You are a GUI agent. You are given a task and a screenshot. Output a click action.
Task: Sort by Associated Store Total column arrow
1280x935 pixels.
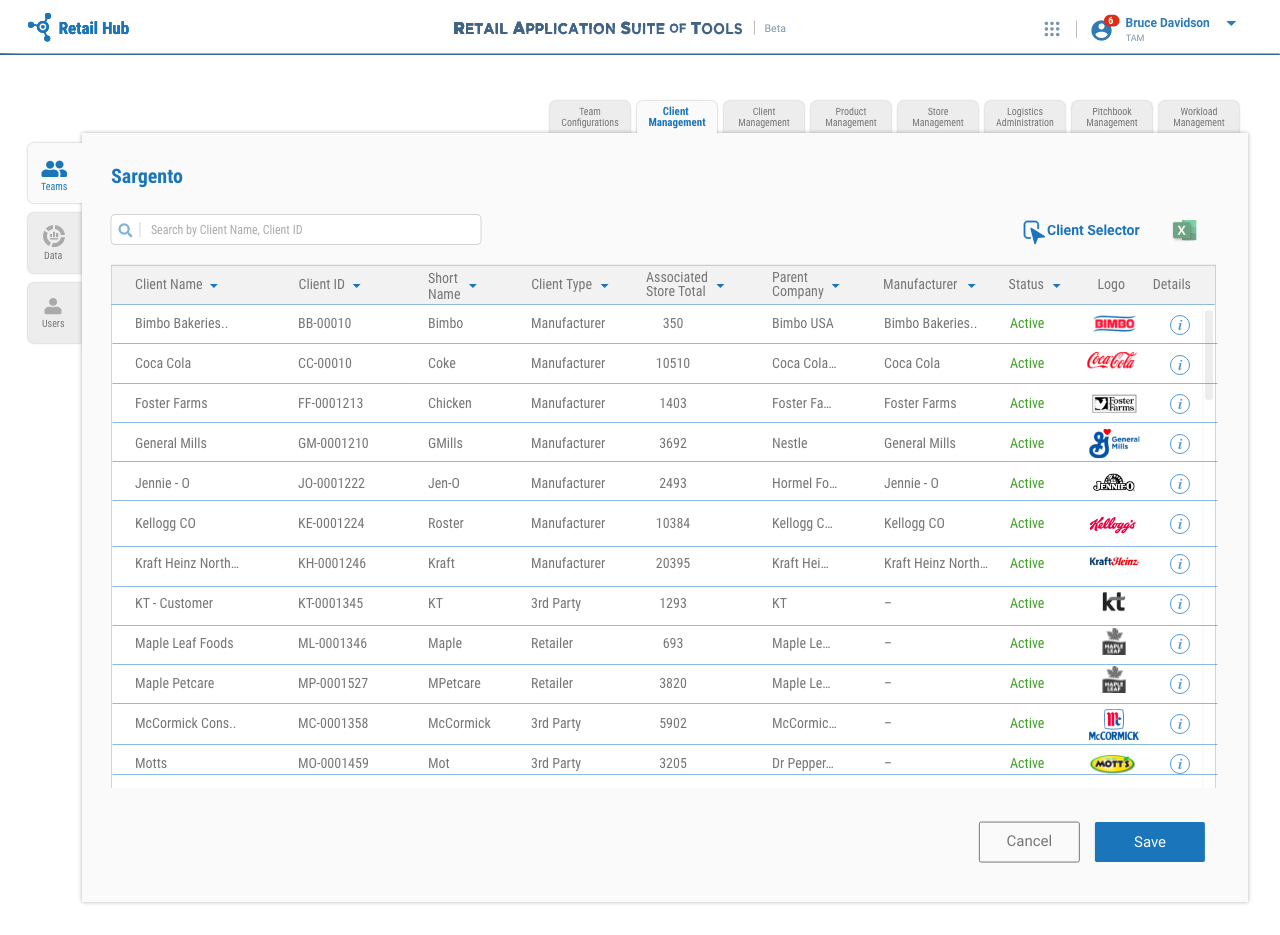720,286
